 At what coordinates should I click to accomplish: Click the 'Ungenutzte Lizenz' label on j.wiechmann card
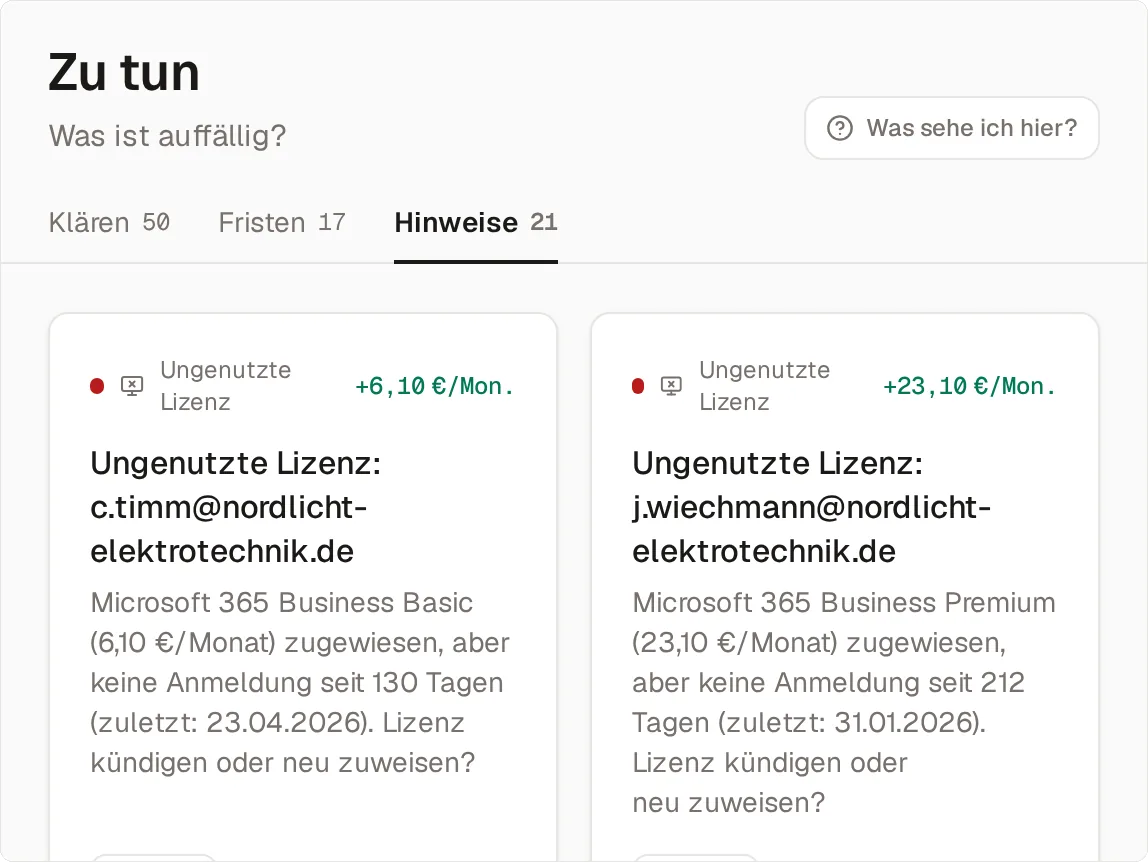pos(764,386)
